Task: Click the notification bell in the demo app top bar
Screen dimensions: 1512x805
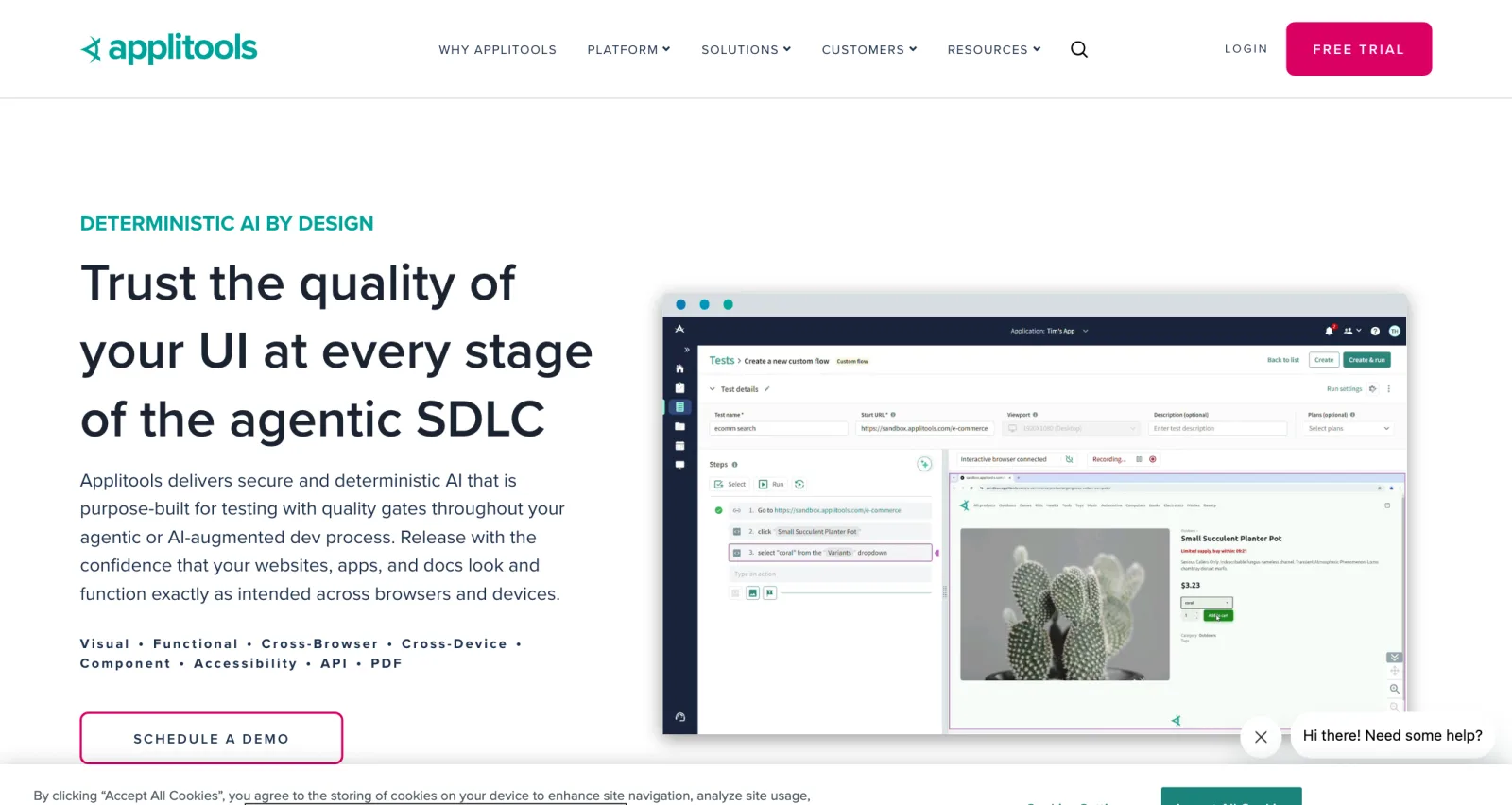Action: coord(1329,331)
